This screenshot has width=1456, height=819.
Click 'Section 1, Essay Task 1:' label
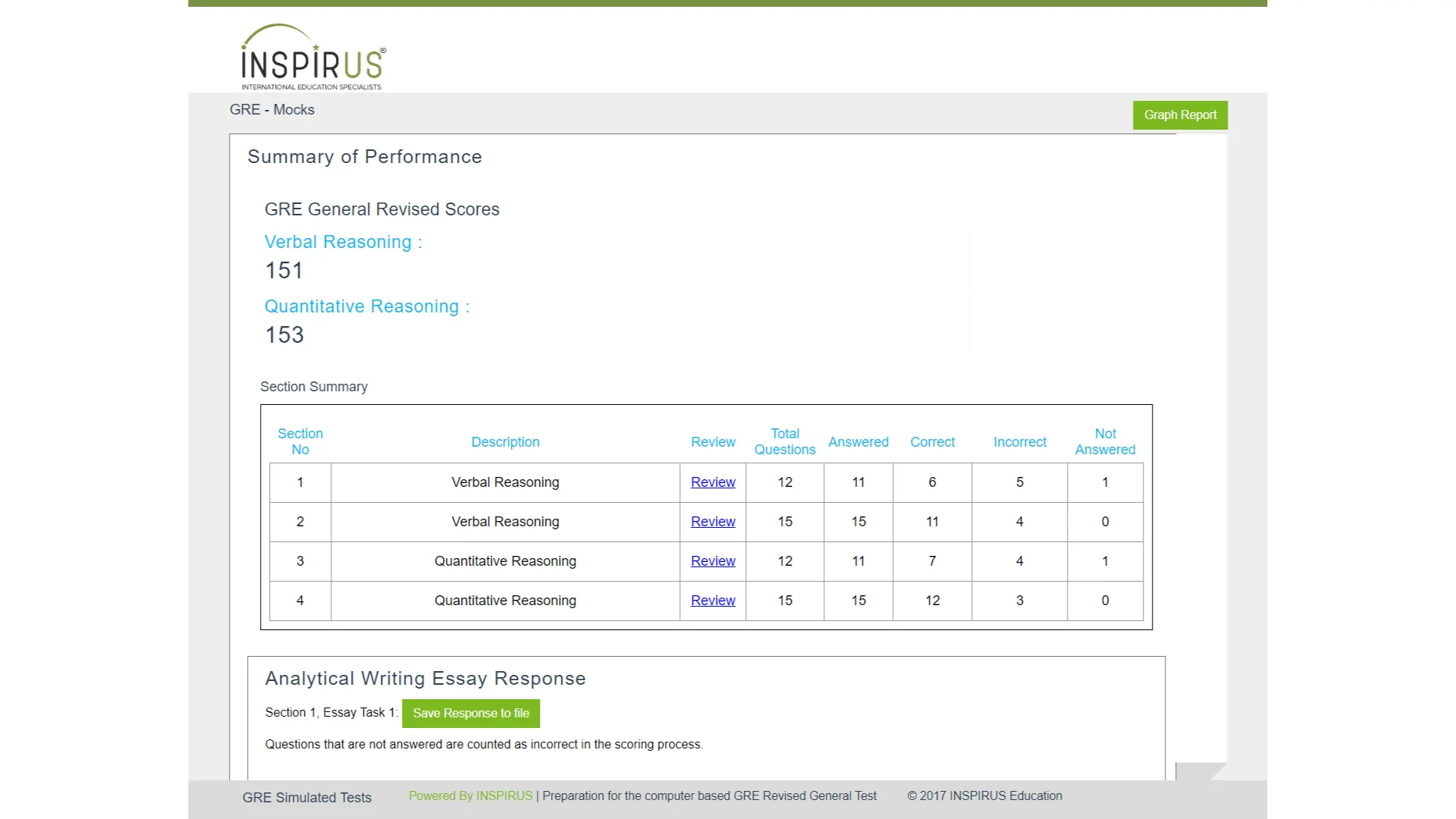pos(331,713)
